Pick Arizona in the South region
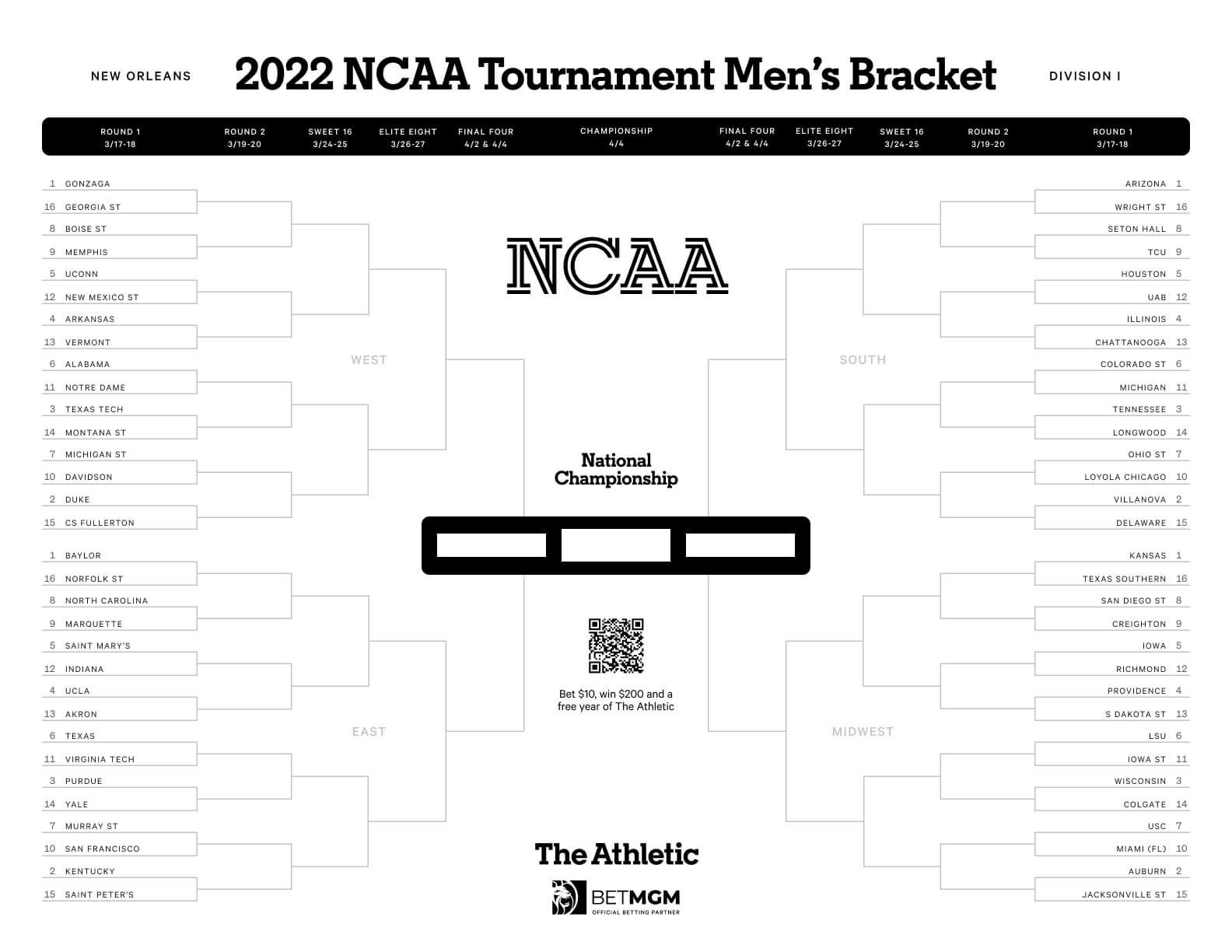 pyautogui.click(x=1145, y=184)
